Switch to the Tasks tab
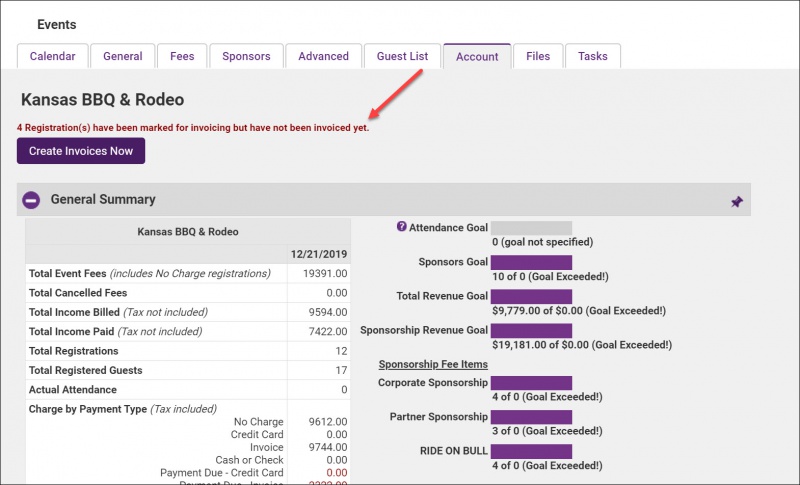800x485 pixels. coord(593,57)
